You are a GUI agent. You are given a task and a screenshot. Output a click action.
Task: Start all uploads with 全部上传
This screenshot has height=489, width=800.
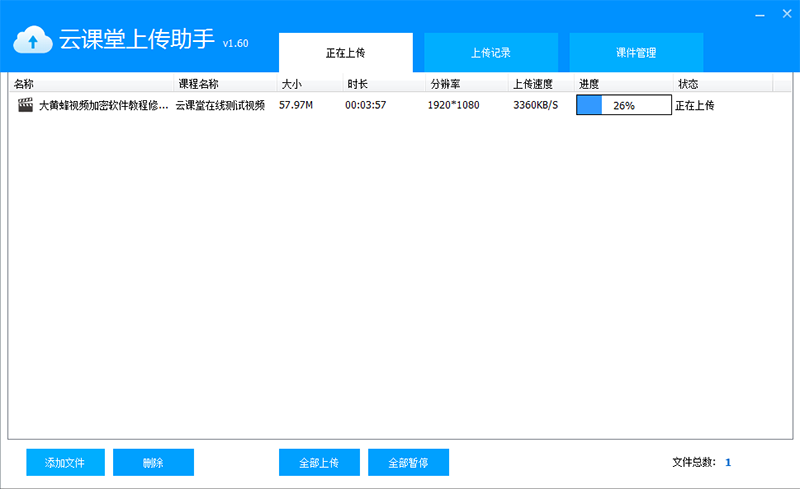coord(319,462)
